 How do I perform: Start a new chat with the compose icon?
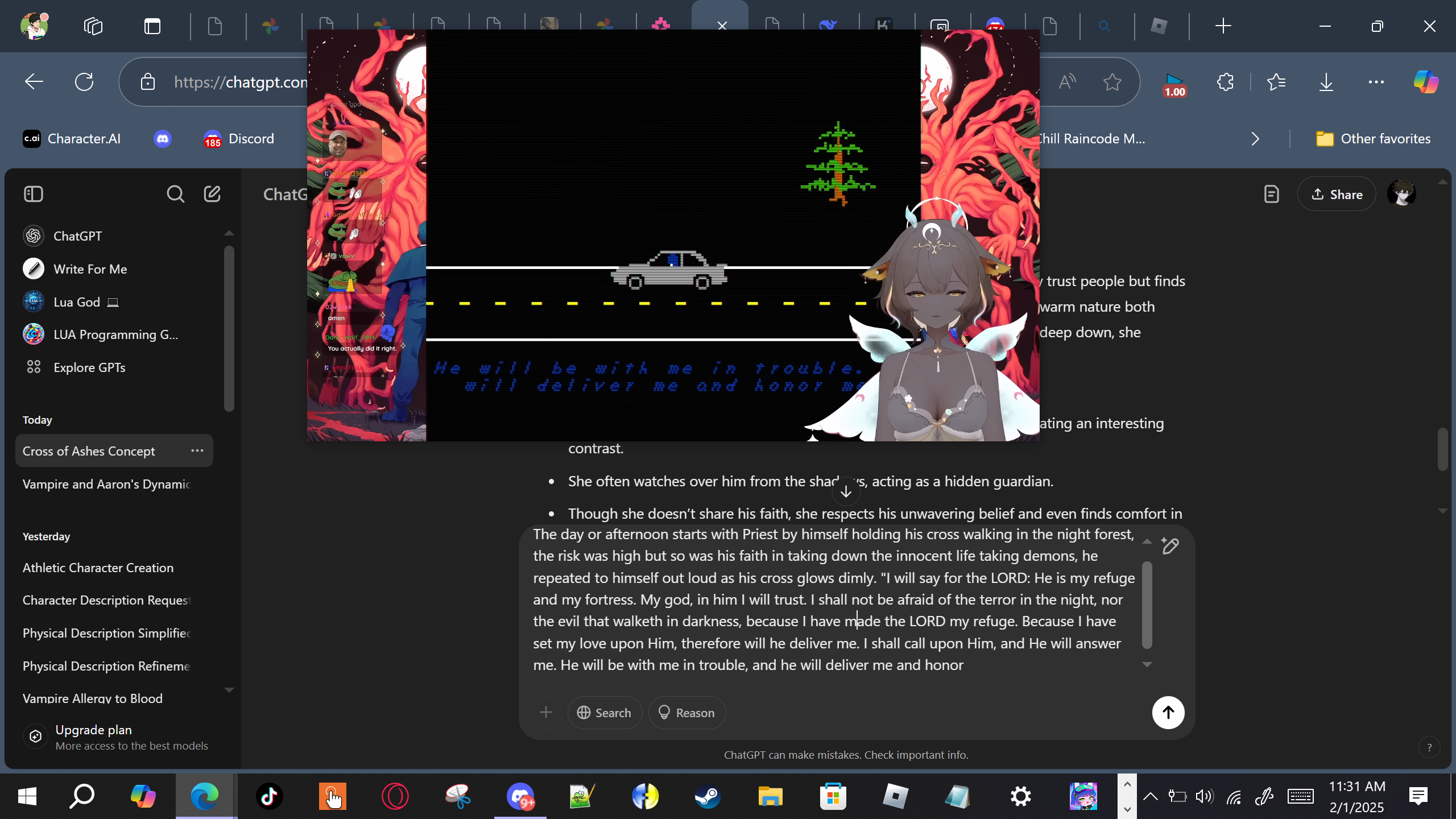(x=212, y=195)
